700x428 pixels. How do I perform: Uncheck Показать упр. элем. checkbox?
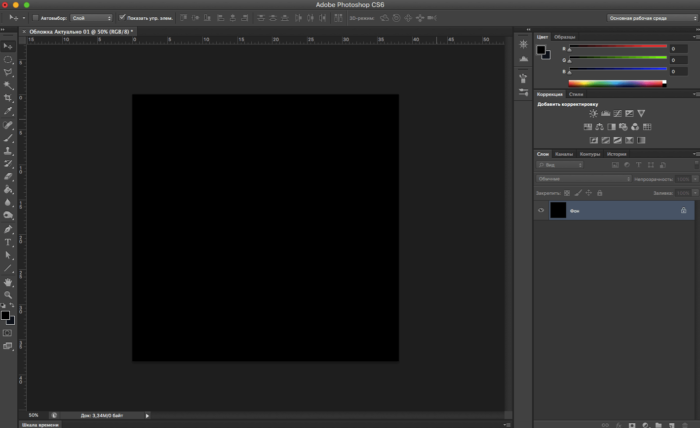[x=122, y=18]
